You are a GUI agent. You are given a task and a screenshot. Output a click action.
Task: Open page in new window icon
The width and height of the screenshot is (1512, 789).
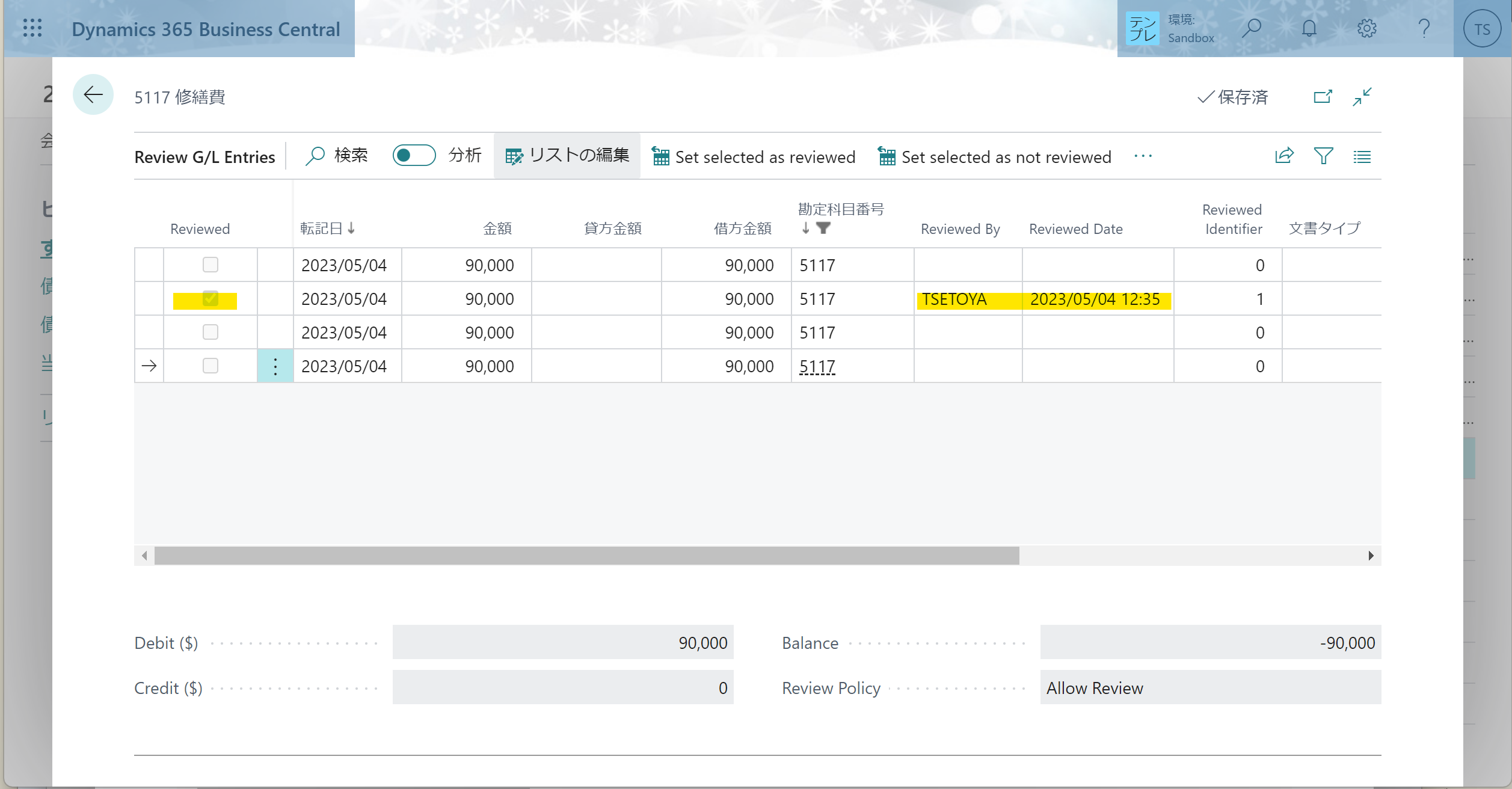1323,96
